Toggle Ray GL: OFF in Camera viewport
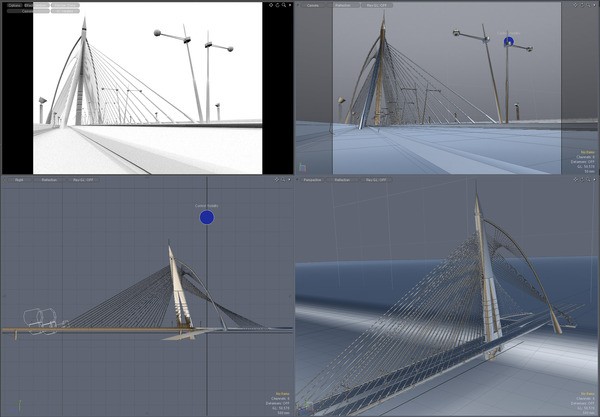The height and width of the screenshot is (417, 600). point(376,5)
